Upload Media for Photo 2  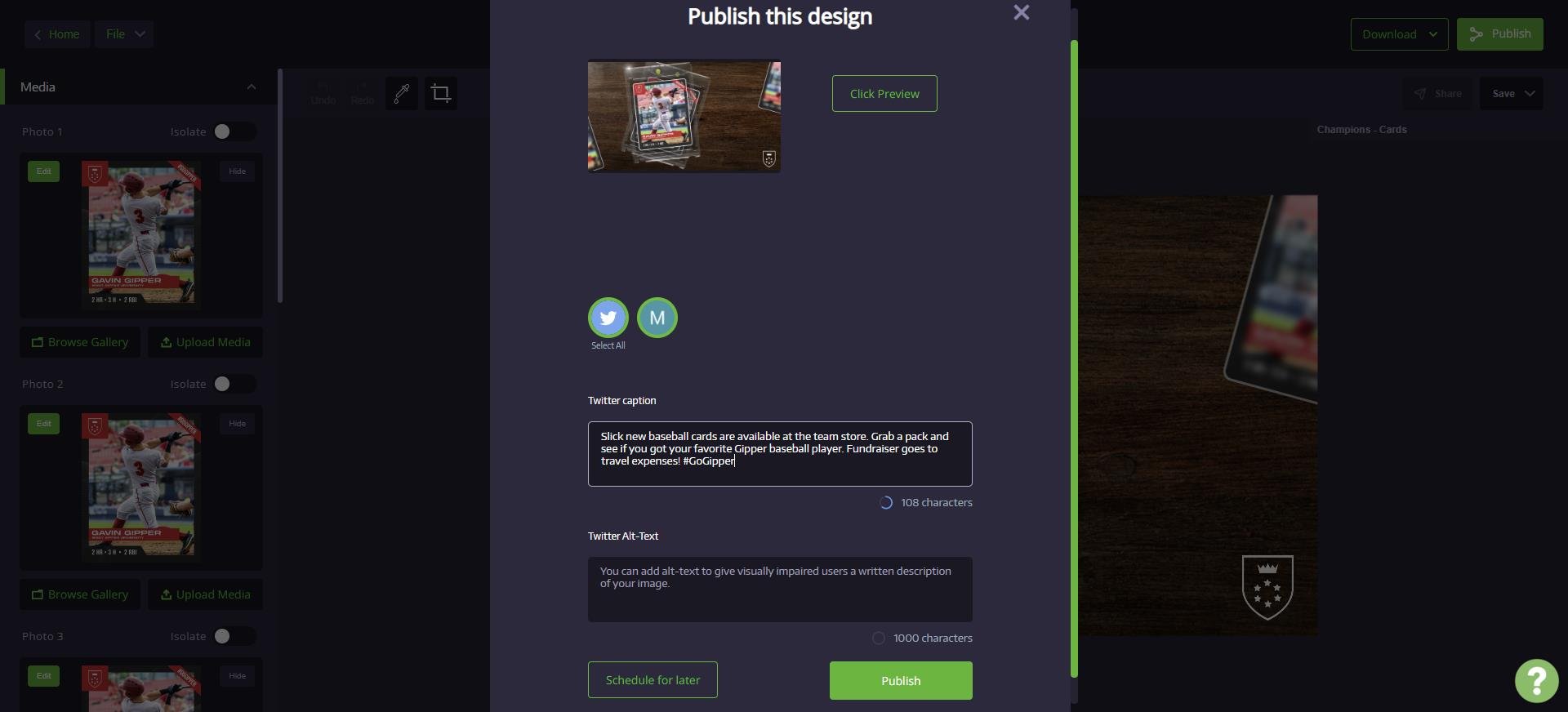point(205,594)
